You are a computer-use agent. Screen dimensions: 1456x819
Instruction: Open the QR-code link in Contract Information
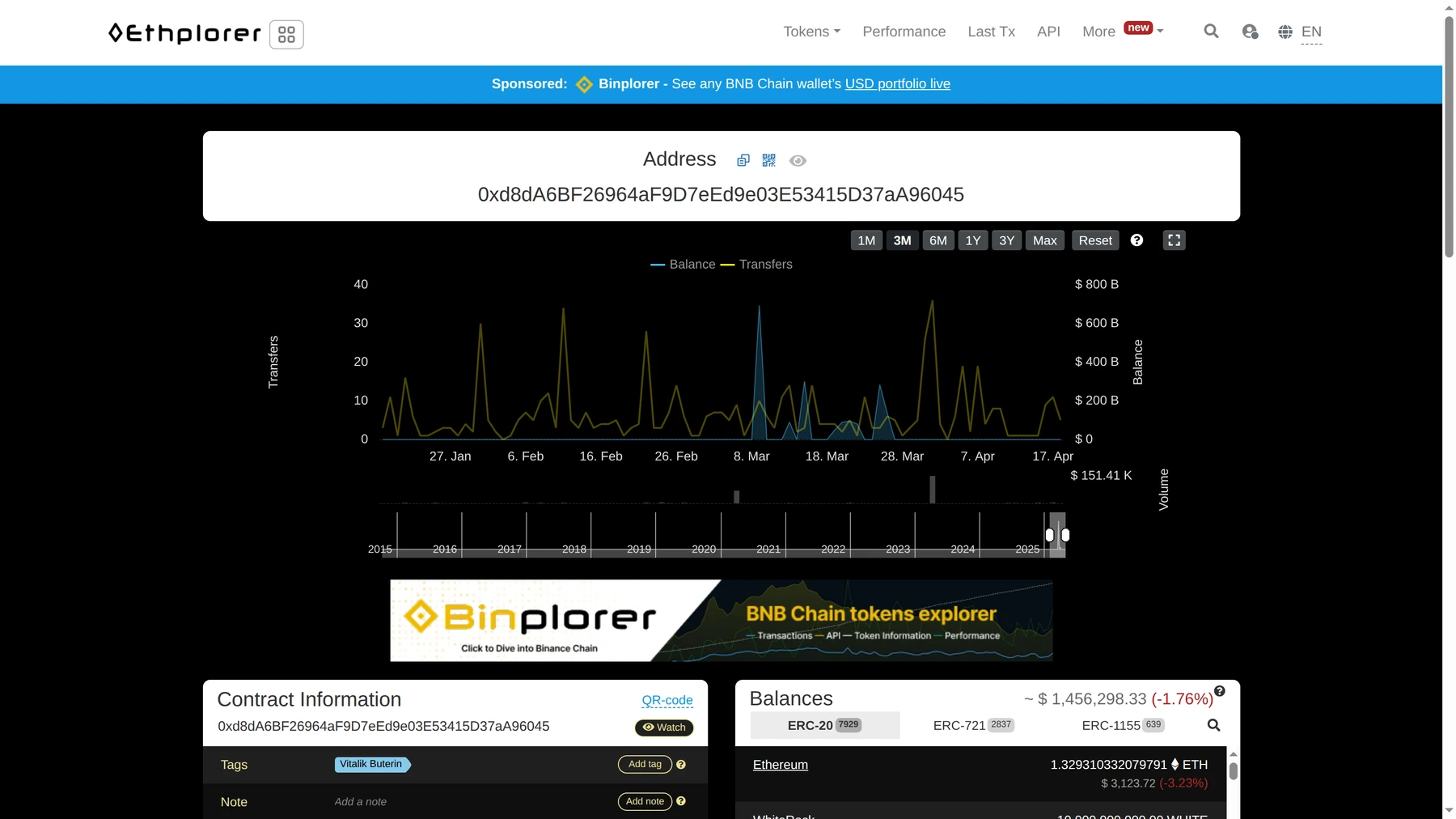[667, 700]
